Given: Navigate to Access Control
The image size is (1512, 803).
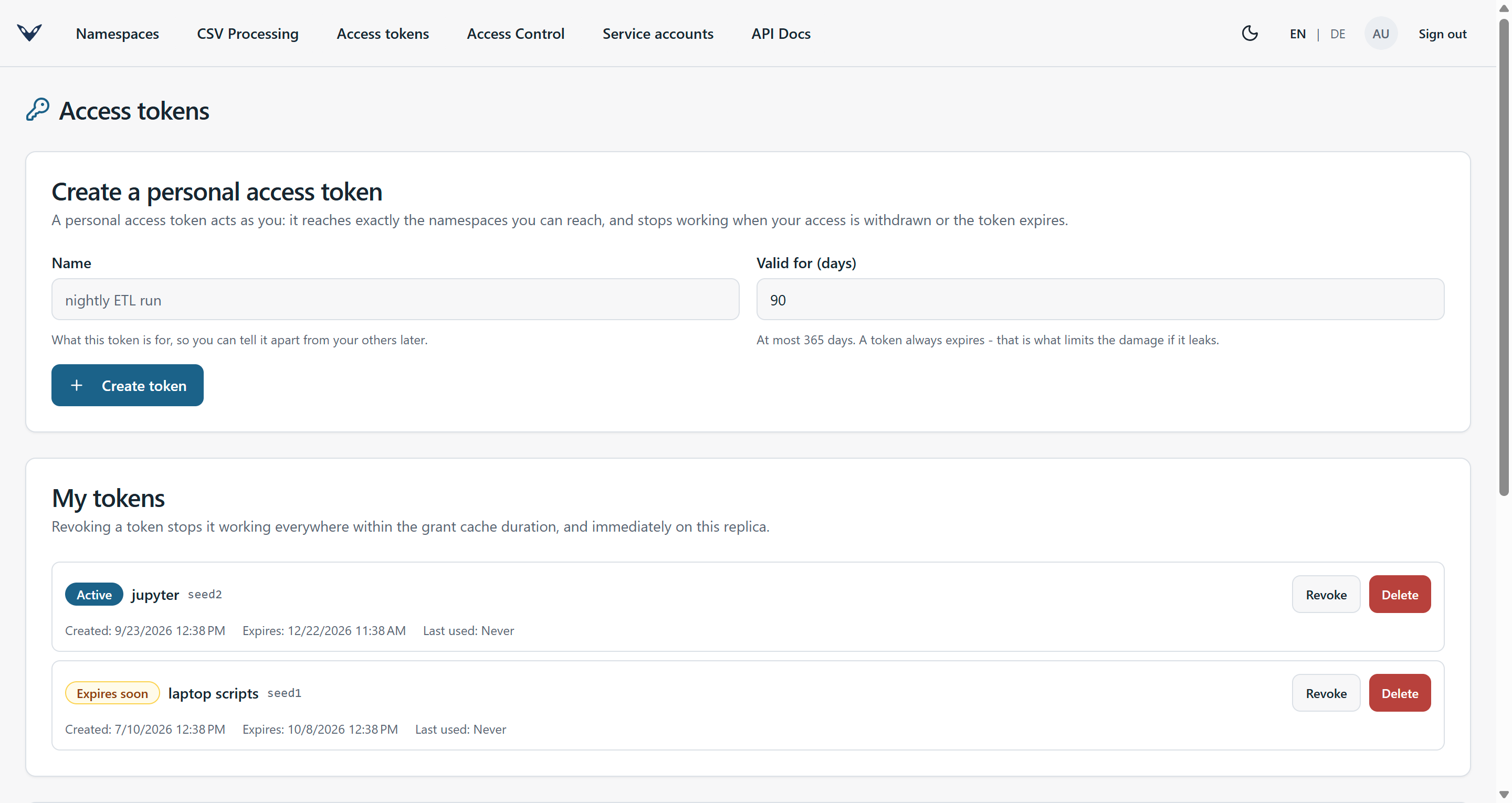Looking at the screenshot, I should (516, 34).
